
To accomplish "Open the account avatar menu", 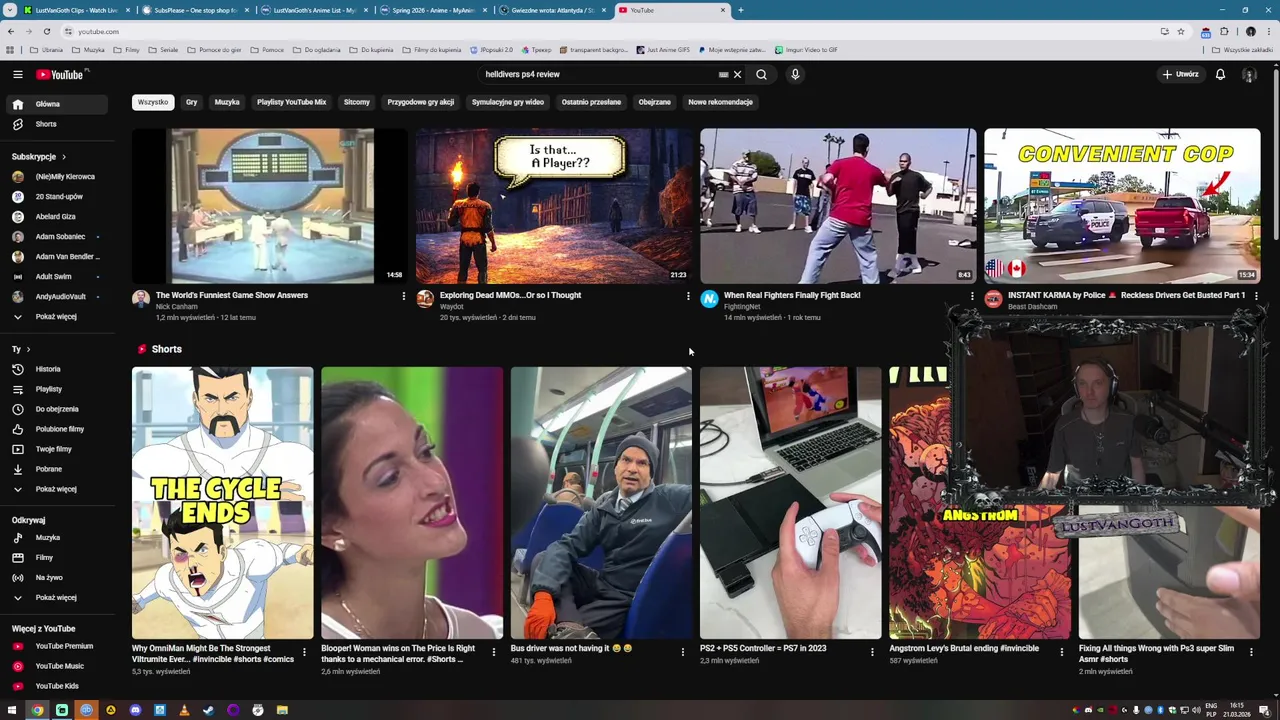I will (1249, 74).
